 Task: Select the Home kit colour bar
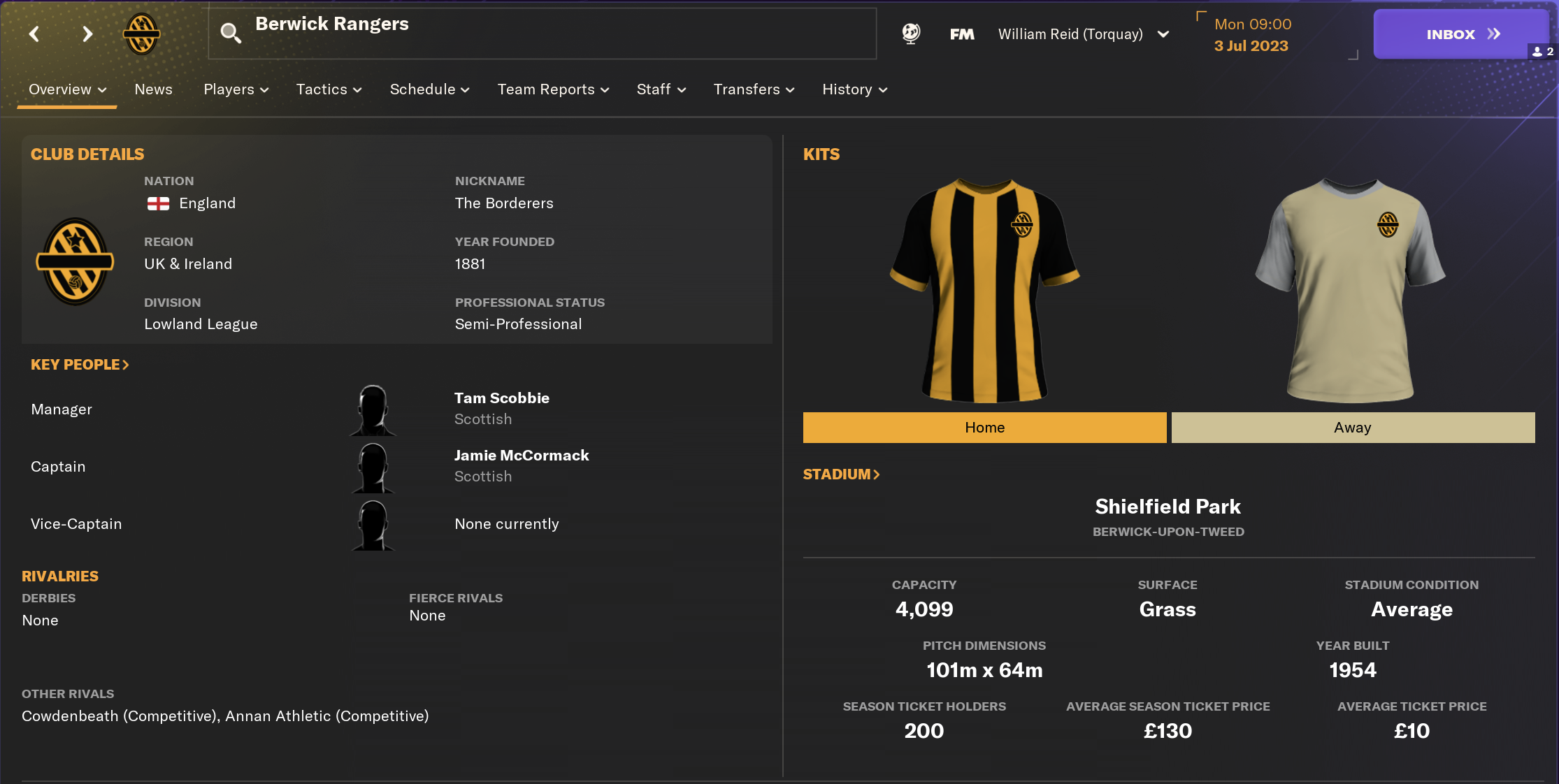(984, 428)
